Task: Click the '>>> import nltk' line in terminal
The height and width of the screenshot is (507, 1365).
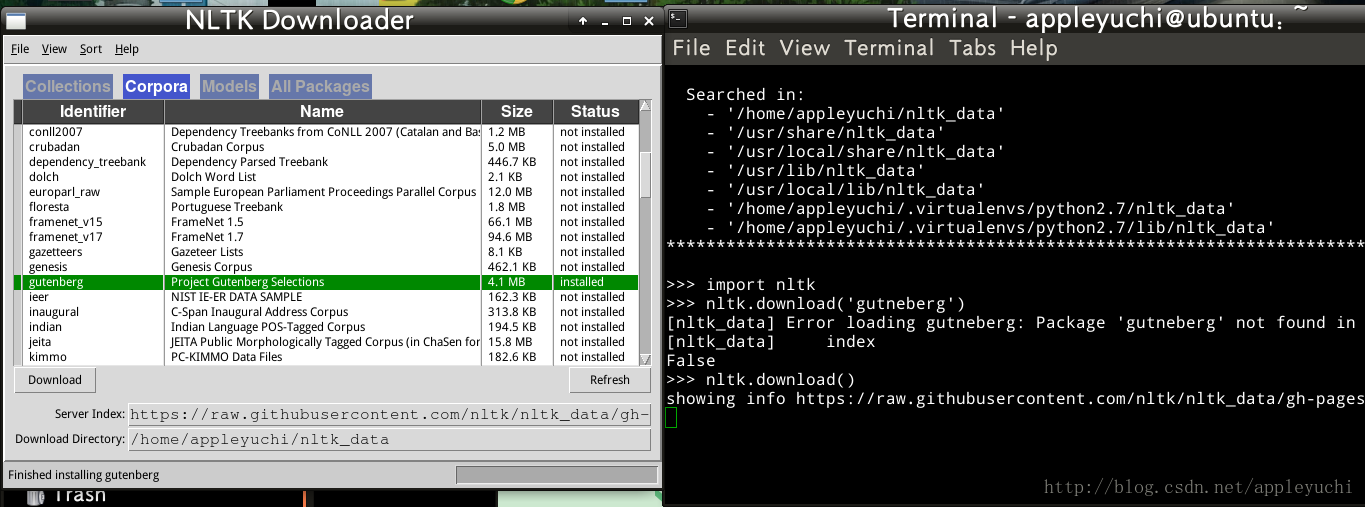Action: [x=741, y=285]
